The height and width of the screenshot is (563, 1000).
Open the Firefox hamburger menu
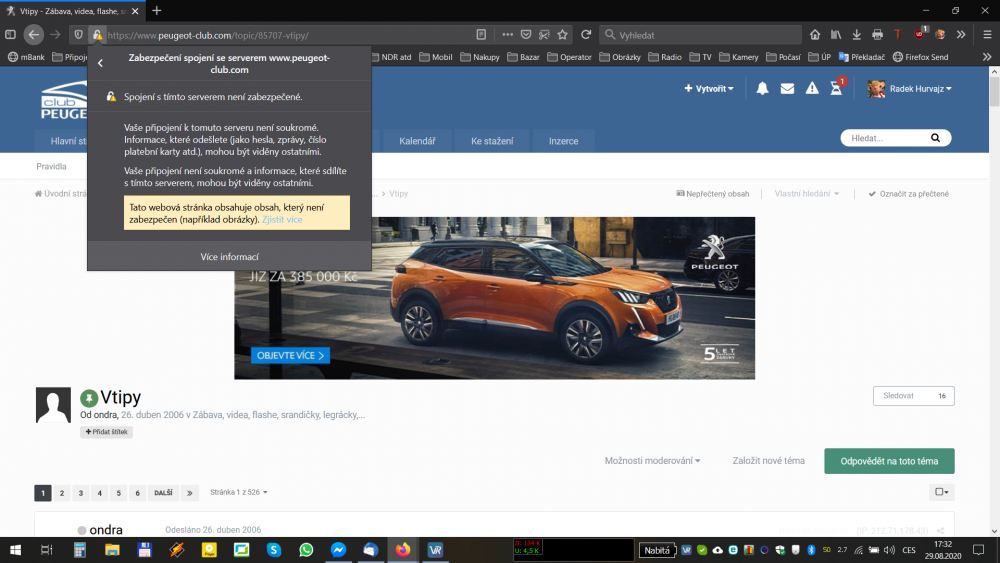pos(987,35)
